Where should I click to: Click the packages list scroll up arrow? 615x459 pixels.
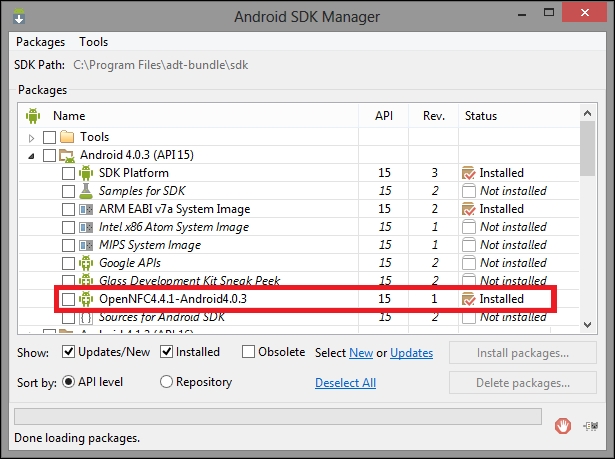[x=588, y=113]
